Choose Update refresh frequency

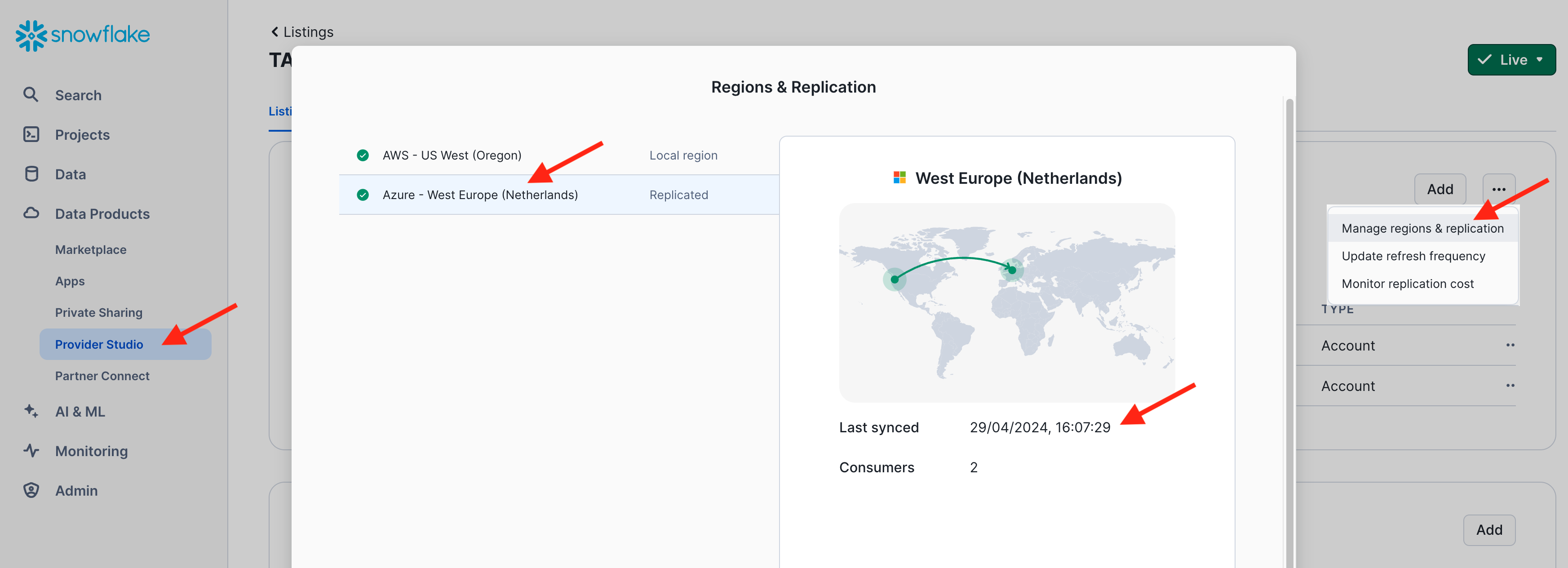[1413, 256]
